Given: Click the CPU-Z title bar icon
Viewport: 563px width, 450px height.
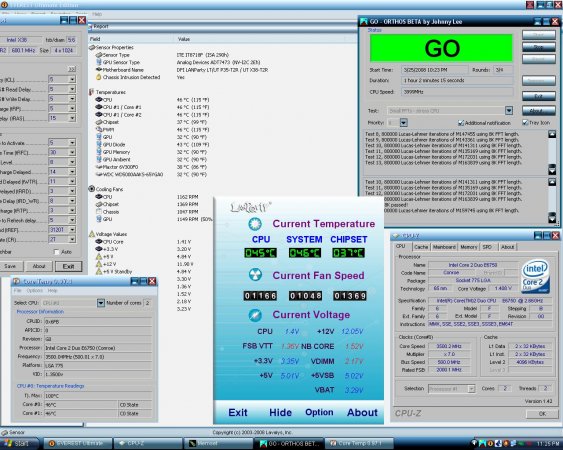Looking at the screenshot, I should (396, 236).
